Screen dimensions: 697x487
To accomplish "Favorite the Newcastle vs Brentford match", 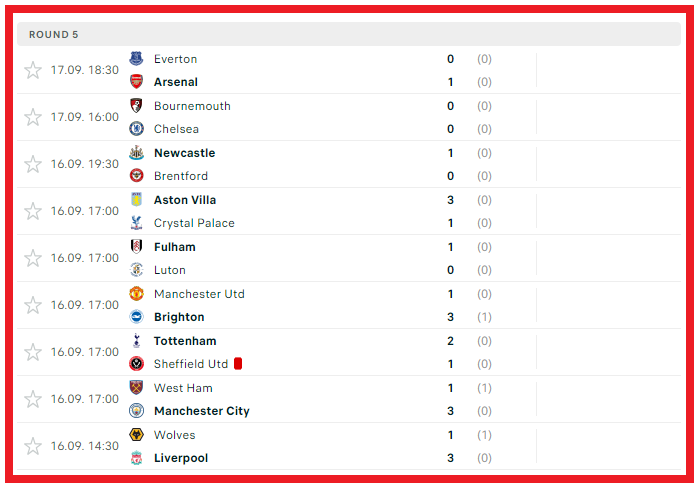I will (33, 164).
